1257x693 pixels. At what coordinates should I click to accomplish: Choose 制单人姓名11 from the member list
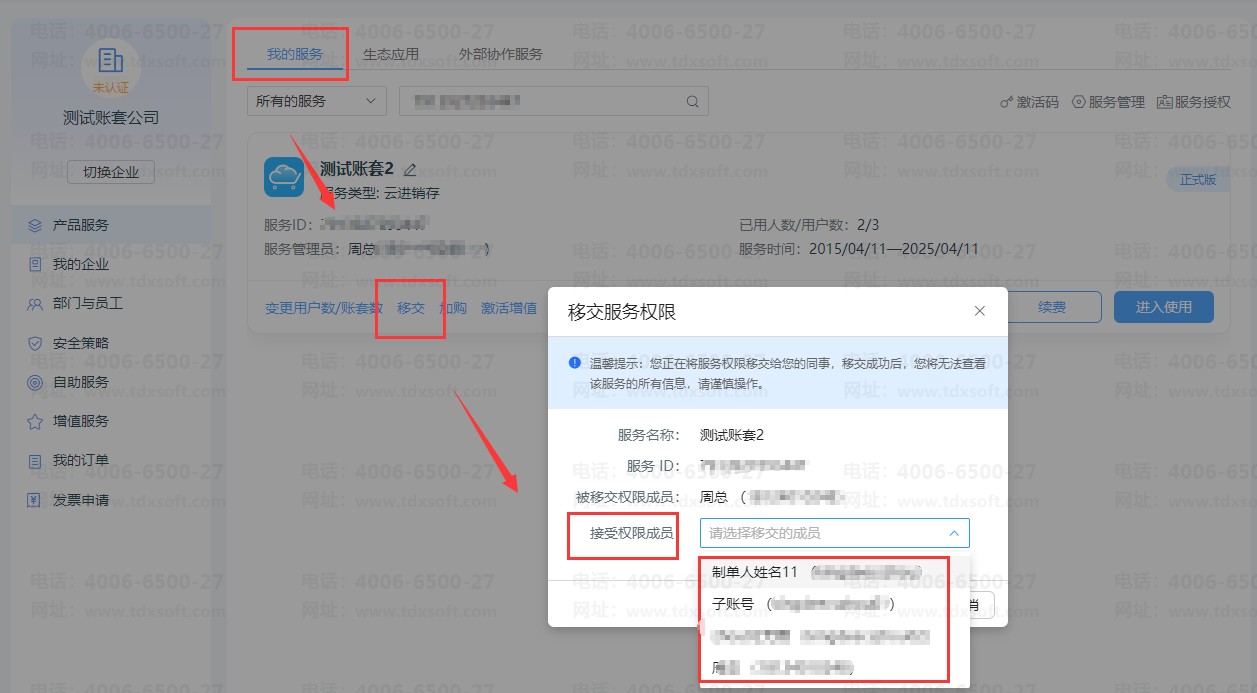click(835, 572)
